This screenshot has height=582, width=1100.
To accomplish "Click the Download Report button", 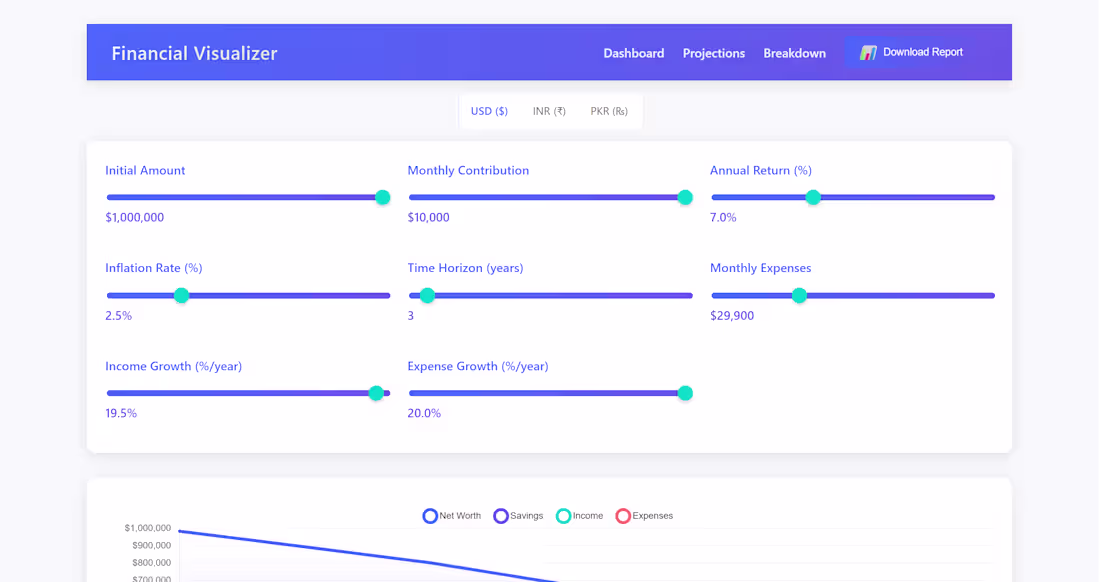I will pos(910,52).
